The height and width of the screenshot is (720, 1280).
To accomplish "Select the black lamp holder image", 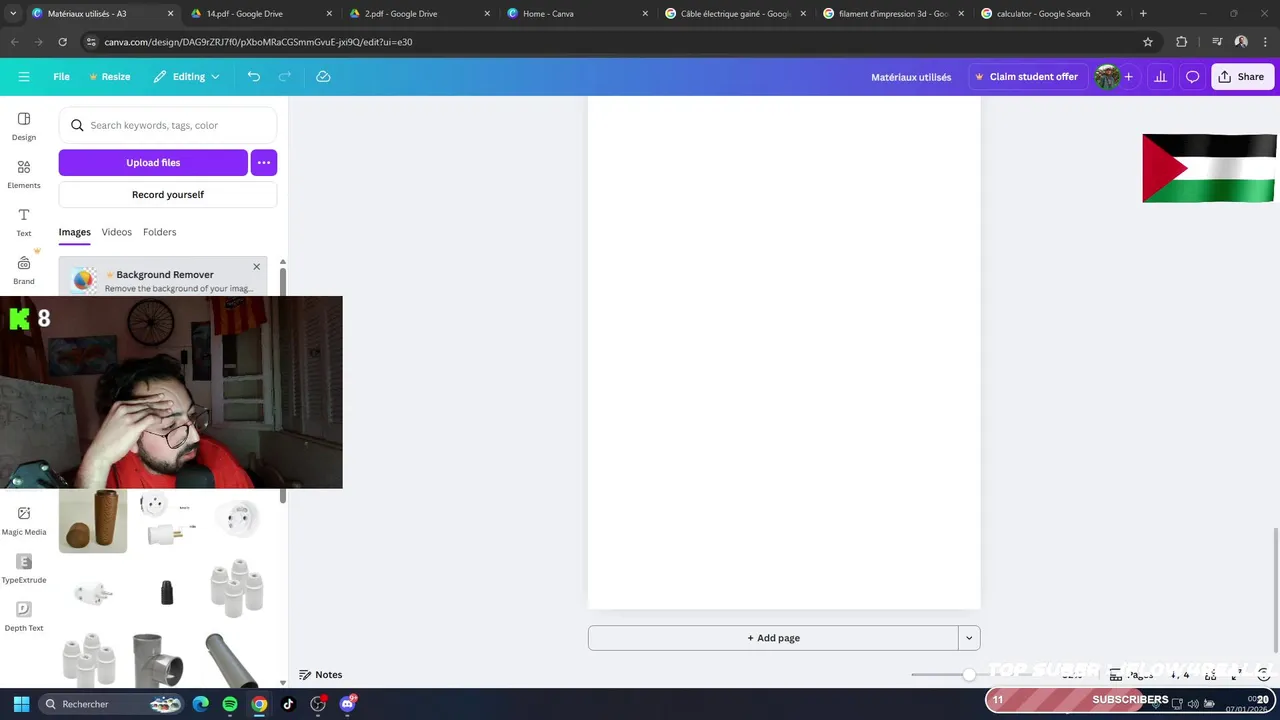I will click(x=167, y=592).
